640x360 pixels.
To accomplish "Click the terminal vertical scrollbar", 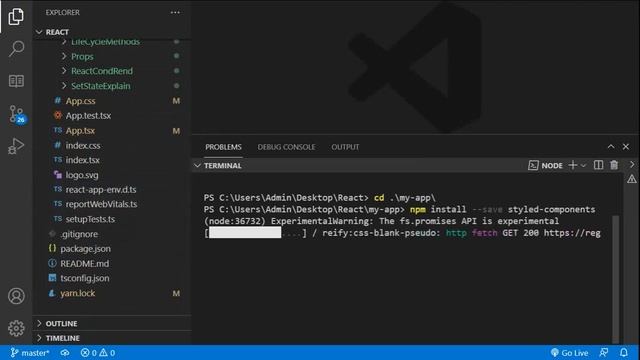I will (x=616, y=279).
